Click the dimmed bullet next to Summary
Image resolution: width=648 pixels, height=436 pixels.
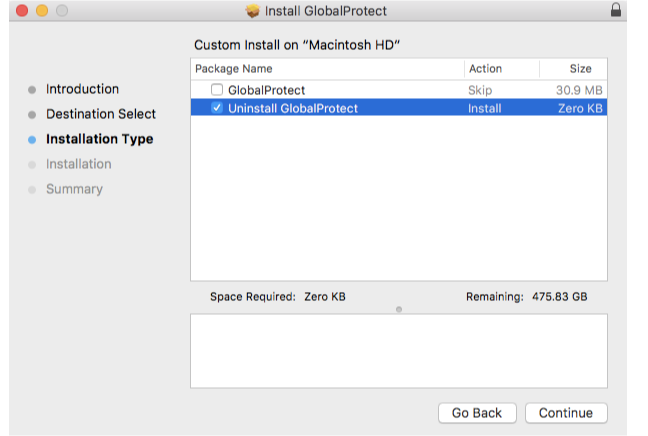point(32,190)
